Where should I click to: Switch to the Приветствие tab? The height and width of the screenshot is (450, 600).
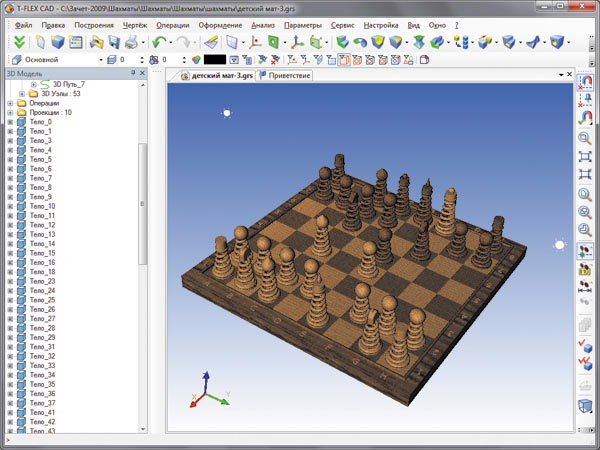tap(285, 75)
